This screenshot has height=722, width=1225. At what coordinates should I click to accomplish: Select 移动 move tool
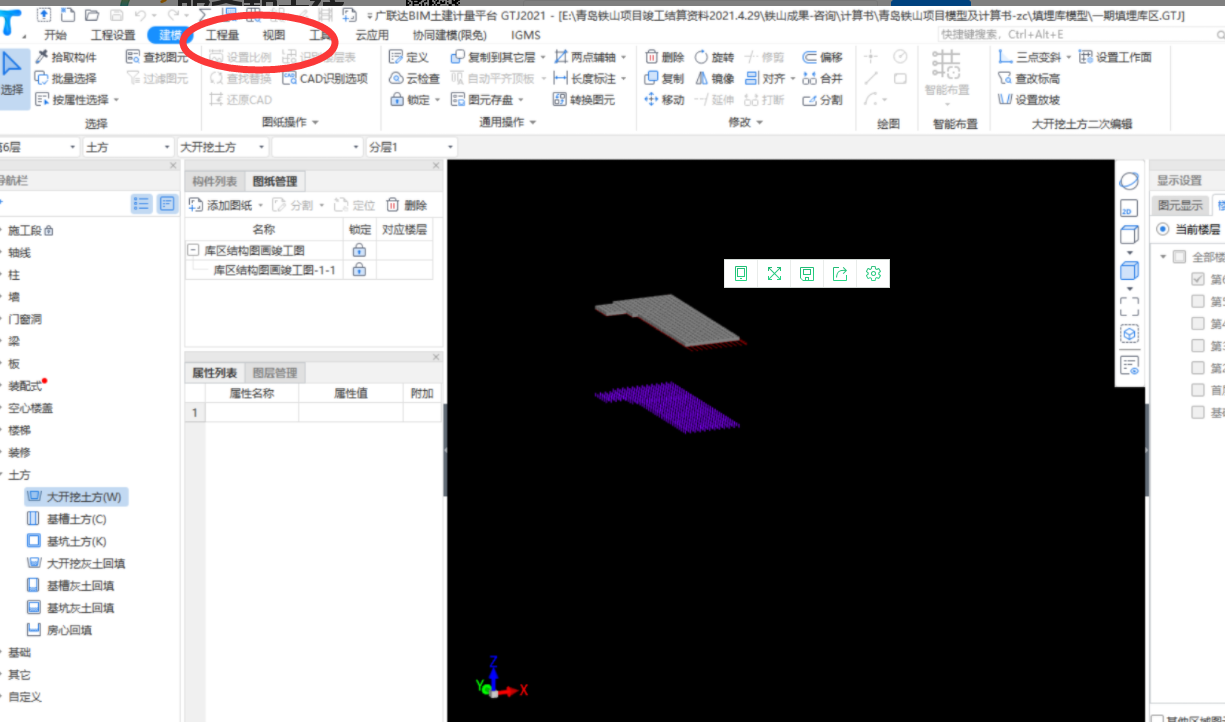pyautogui.click(x=665, y=99)
